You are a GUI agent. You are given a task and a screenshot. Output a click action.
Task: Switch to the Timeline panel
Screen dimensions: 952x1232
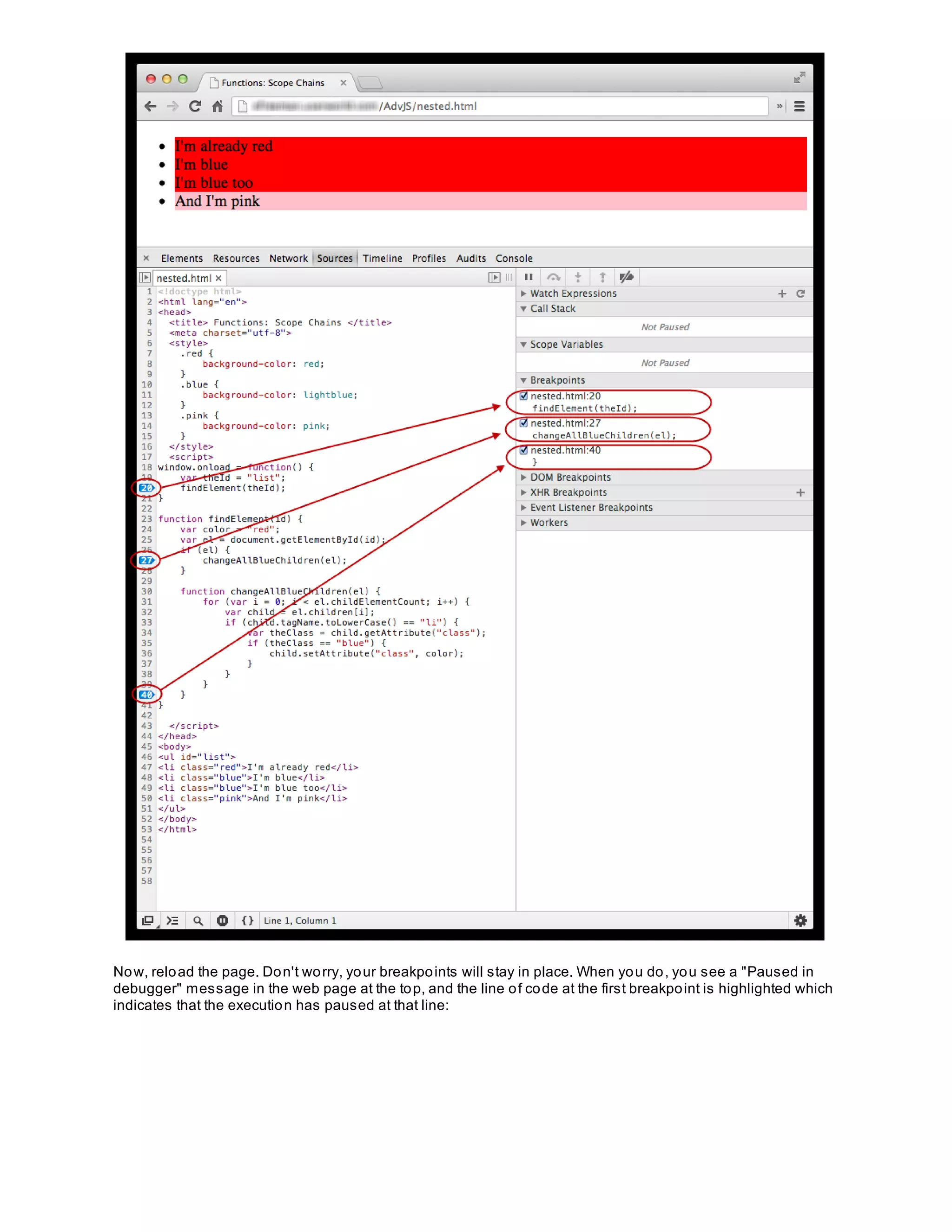coord(382,258)
